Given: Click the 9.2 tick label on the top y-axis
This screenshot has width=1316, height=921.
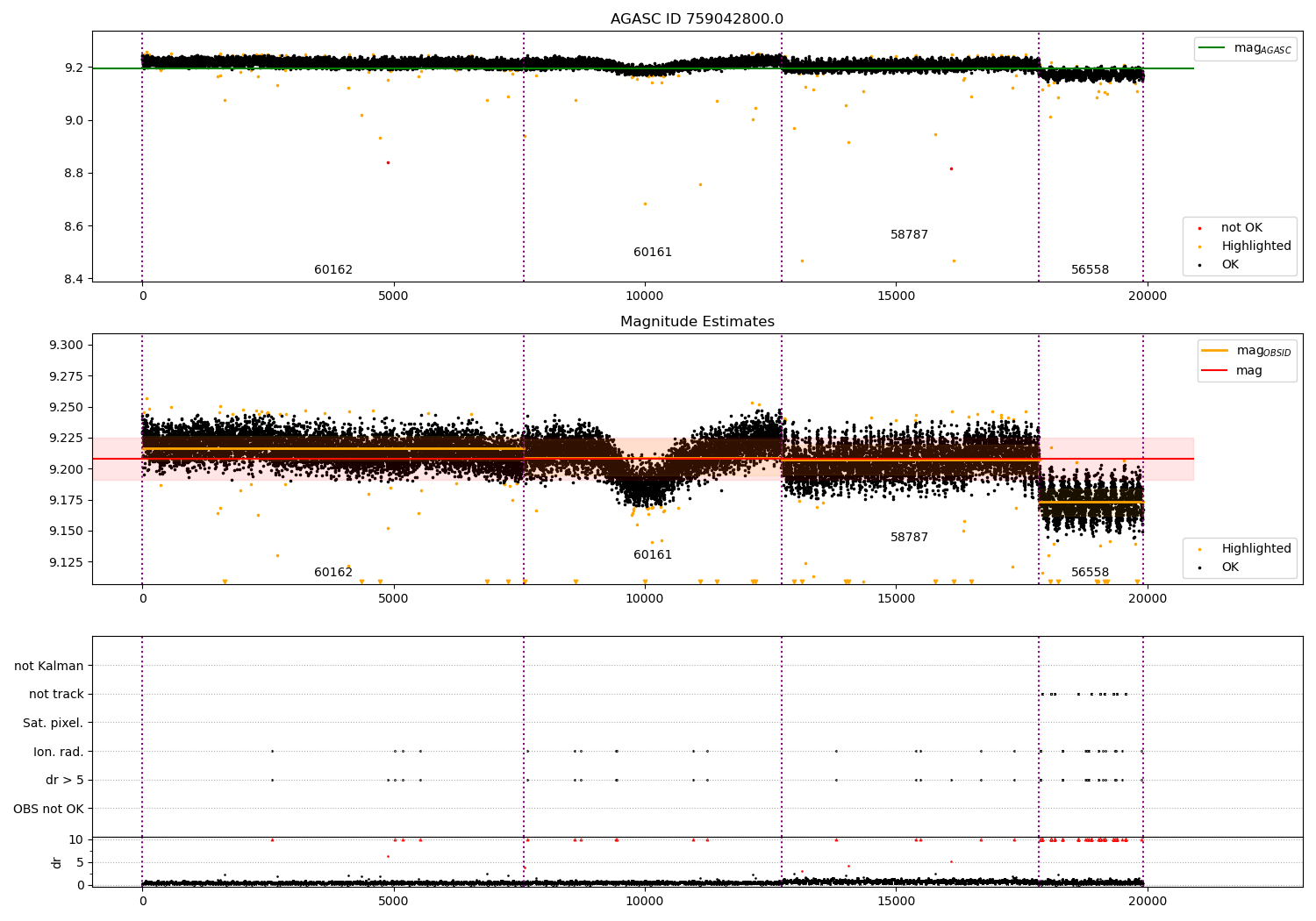Looking at the screenshot, I should [x=74, y=68].
